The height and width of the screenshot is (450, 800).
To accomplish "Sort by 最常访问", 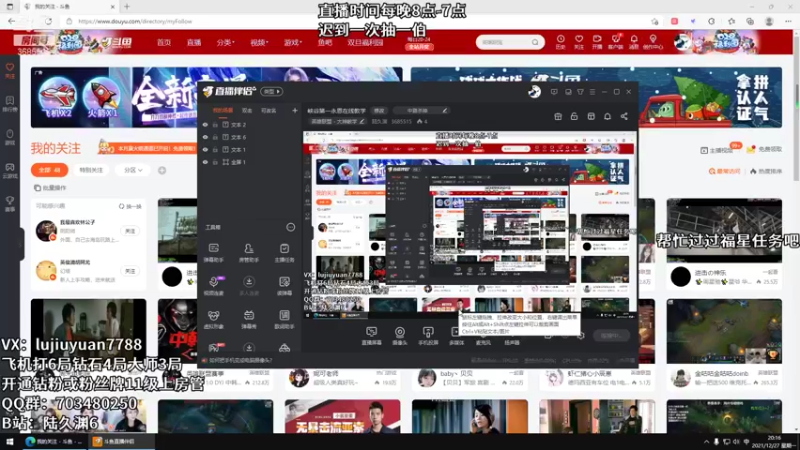I will [x=724, y=171].
